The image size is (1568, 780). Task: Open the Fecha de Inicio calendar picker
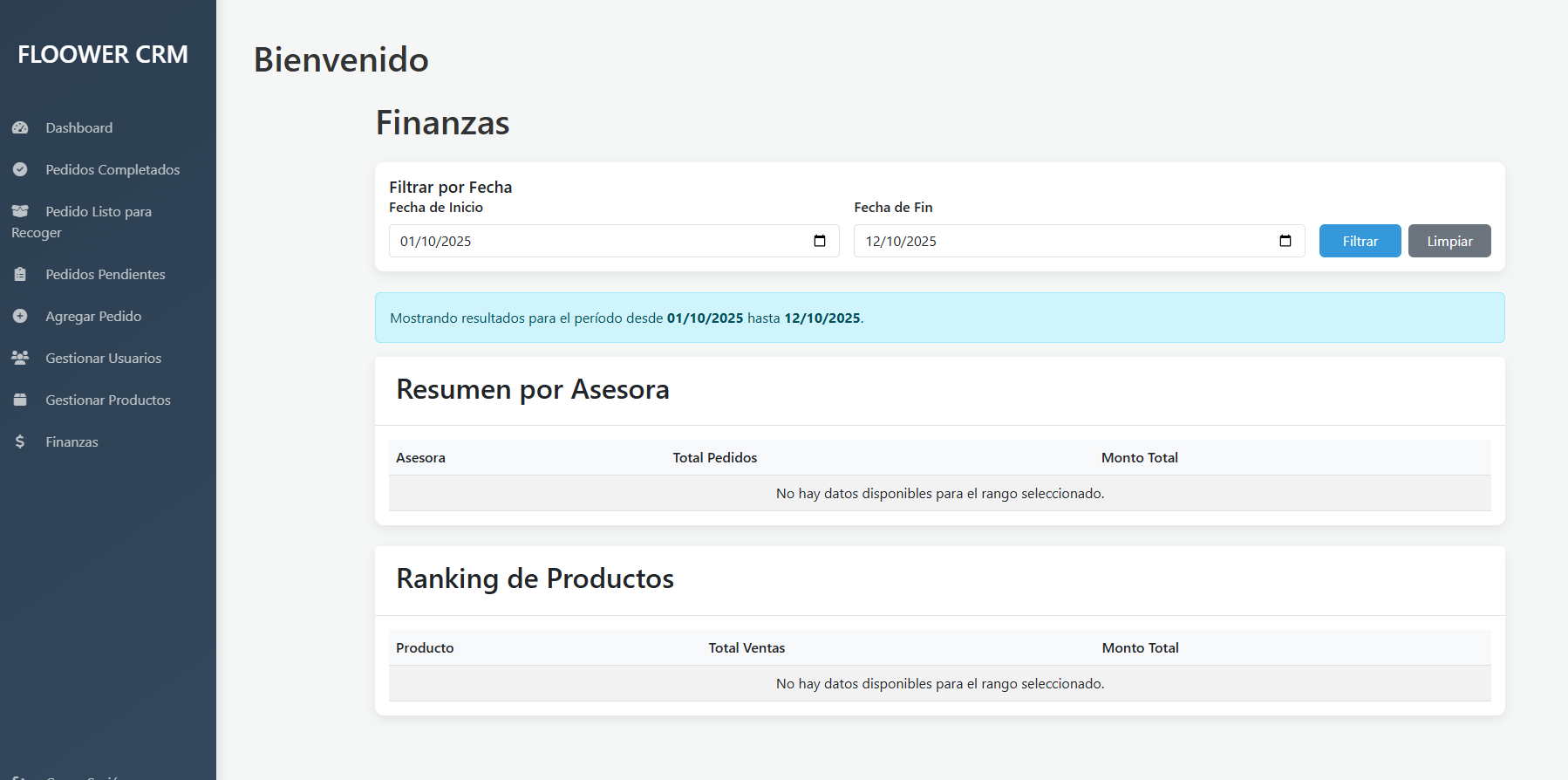(x=820, y=241)
